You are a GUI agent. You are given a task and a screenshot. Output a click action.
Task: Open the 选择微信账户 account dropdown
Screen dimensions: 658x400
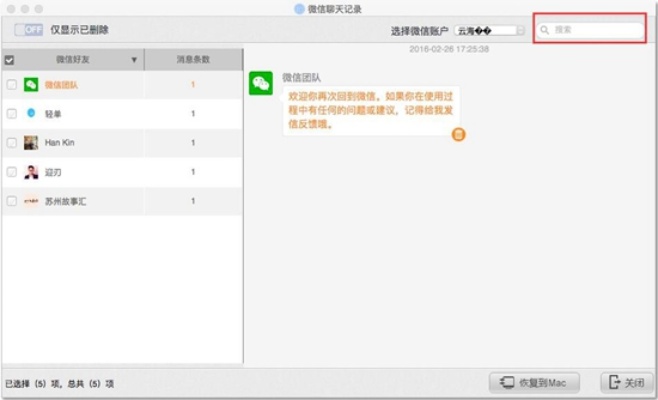tap(489, 31)
